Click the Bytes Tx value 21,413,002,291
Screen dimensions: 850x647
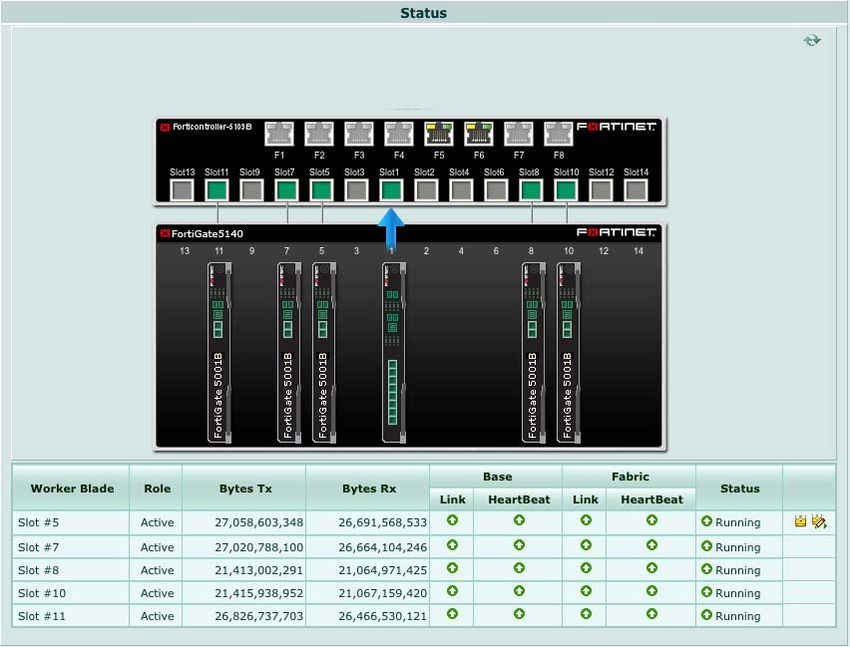(259, 570)
